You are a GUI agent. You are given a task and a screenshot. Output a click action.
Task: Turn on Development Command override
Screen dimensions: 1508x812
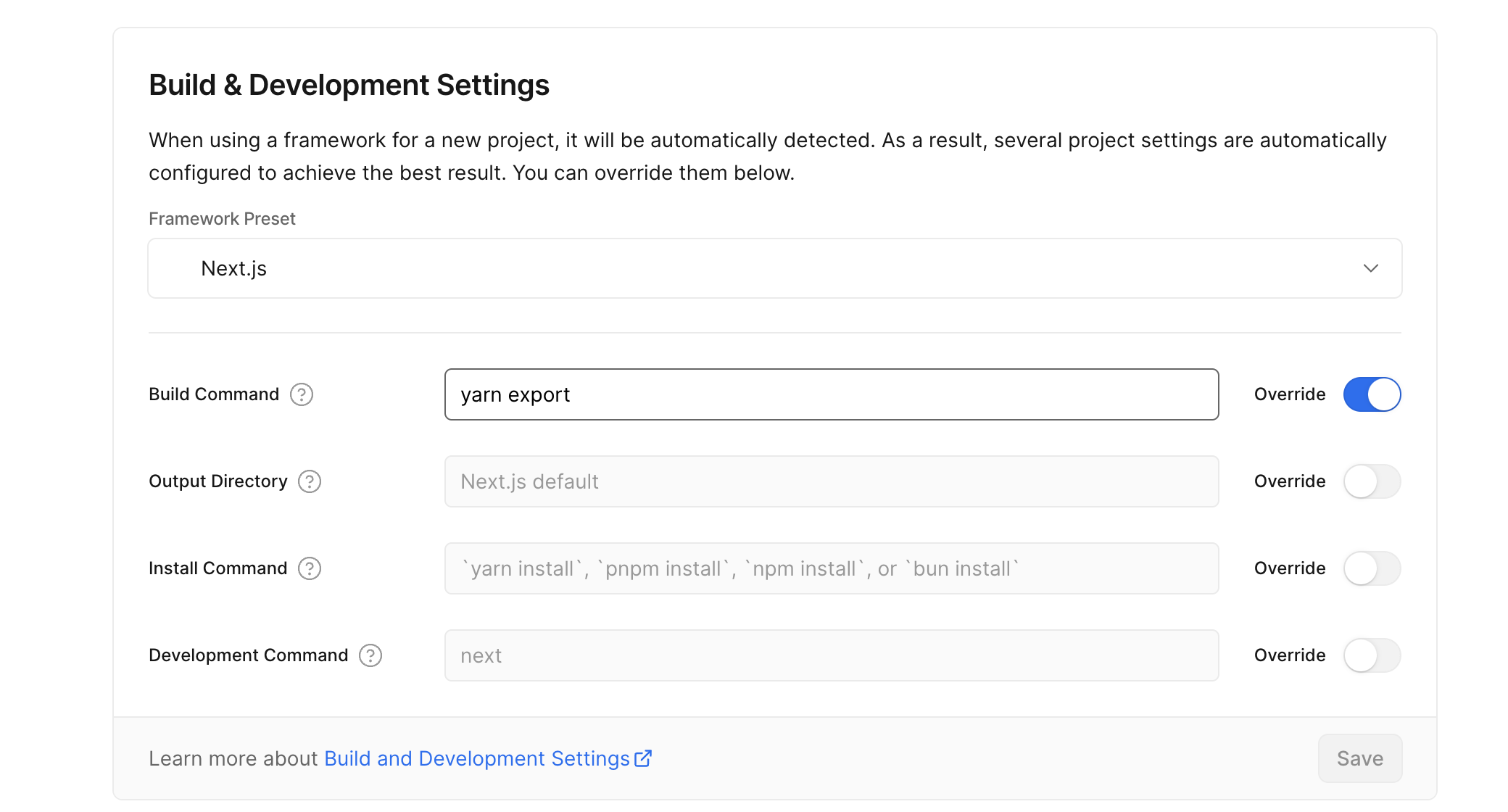[1372, 655]
